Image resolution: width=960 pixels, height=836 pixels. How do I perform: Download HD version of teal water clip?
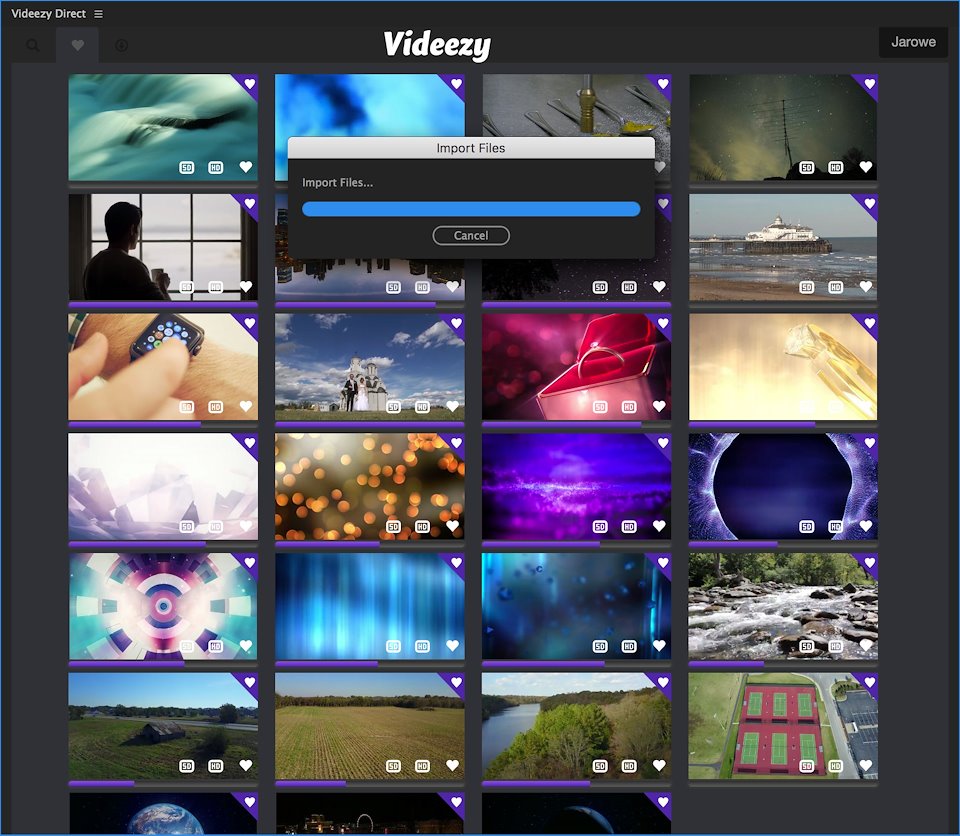click(216, 167)
